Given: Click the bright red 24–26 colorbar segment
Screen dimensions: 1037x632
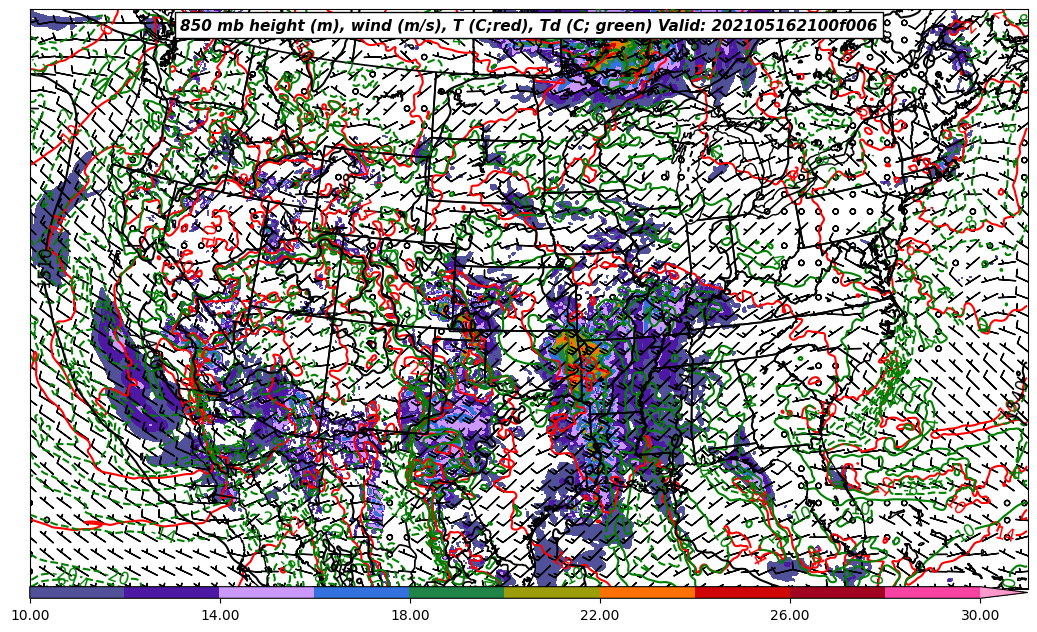Looking at the screenshot, I should [x=742, y=592].
